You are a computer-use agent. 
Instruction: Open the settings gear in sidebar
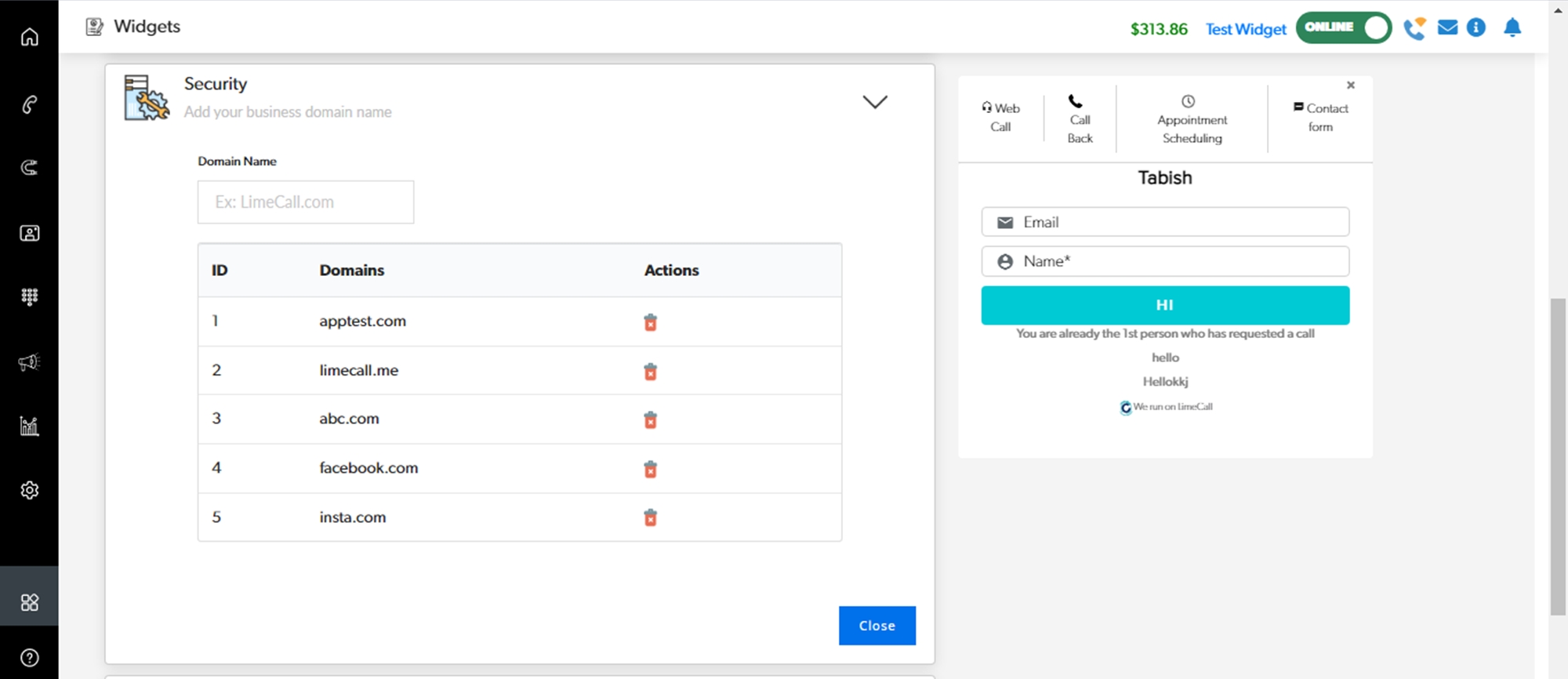click(29, 490)
